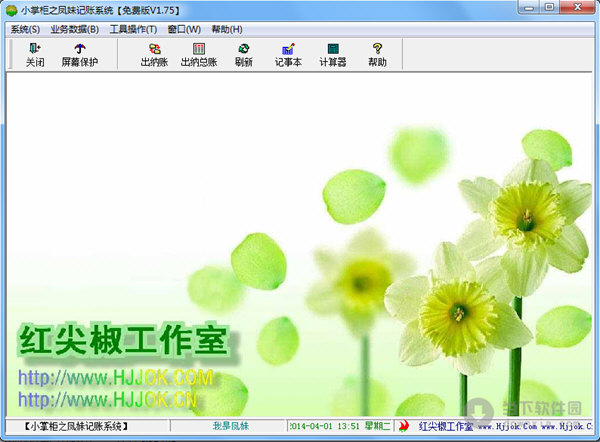The width and height of the screenshot is (600, 442).
Task: Click the 帮助 help question-mark icon
Action: pos(377,55)
